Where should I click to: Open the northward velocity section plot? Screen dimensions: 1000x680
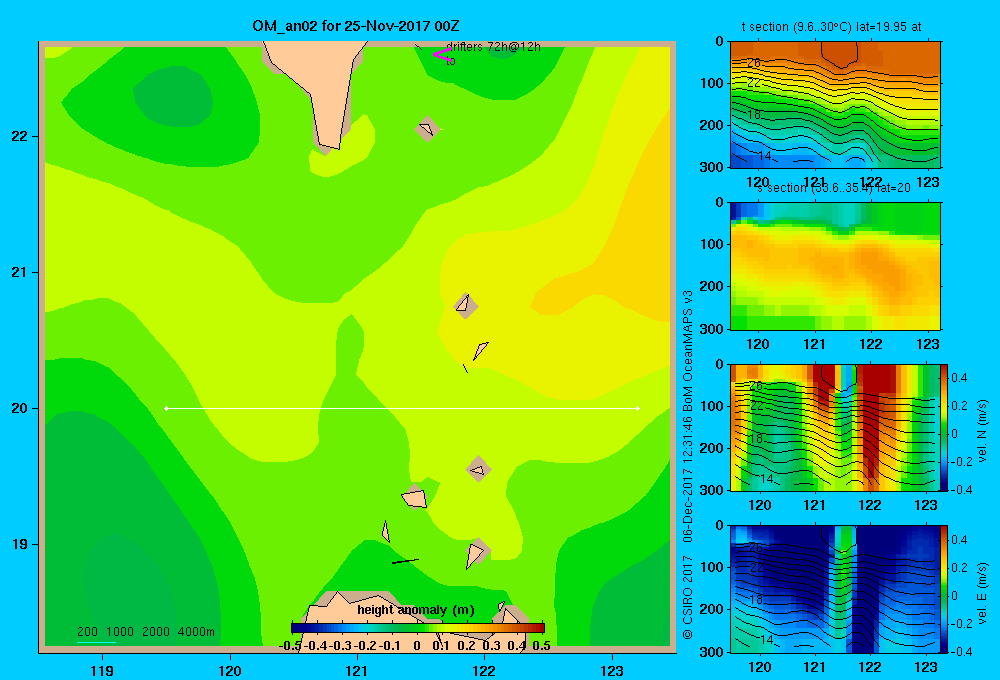coord(835,427)
